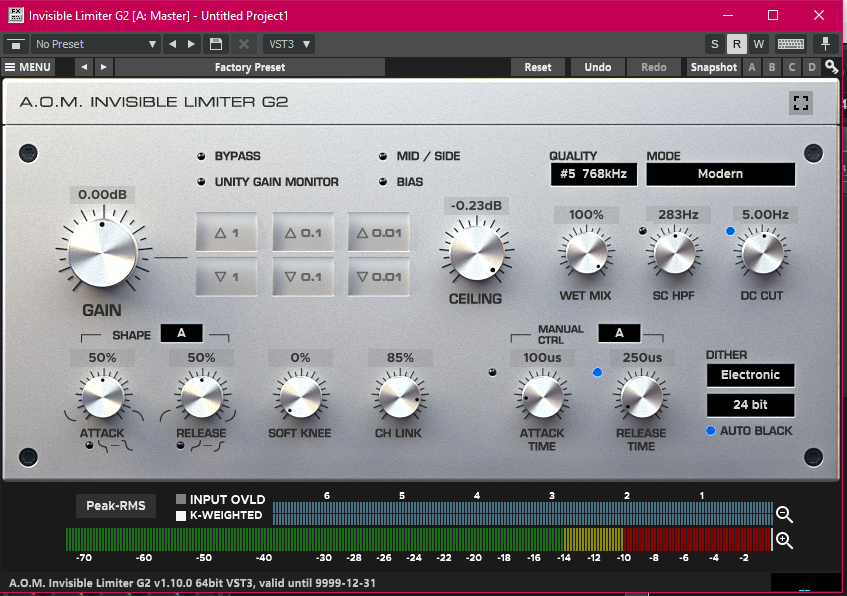Image resolution: width=847 pixels, height=596 pixels.
Task: Toggle fullscreen with the expand icon
Action: click(801, 103)
